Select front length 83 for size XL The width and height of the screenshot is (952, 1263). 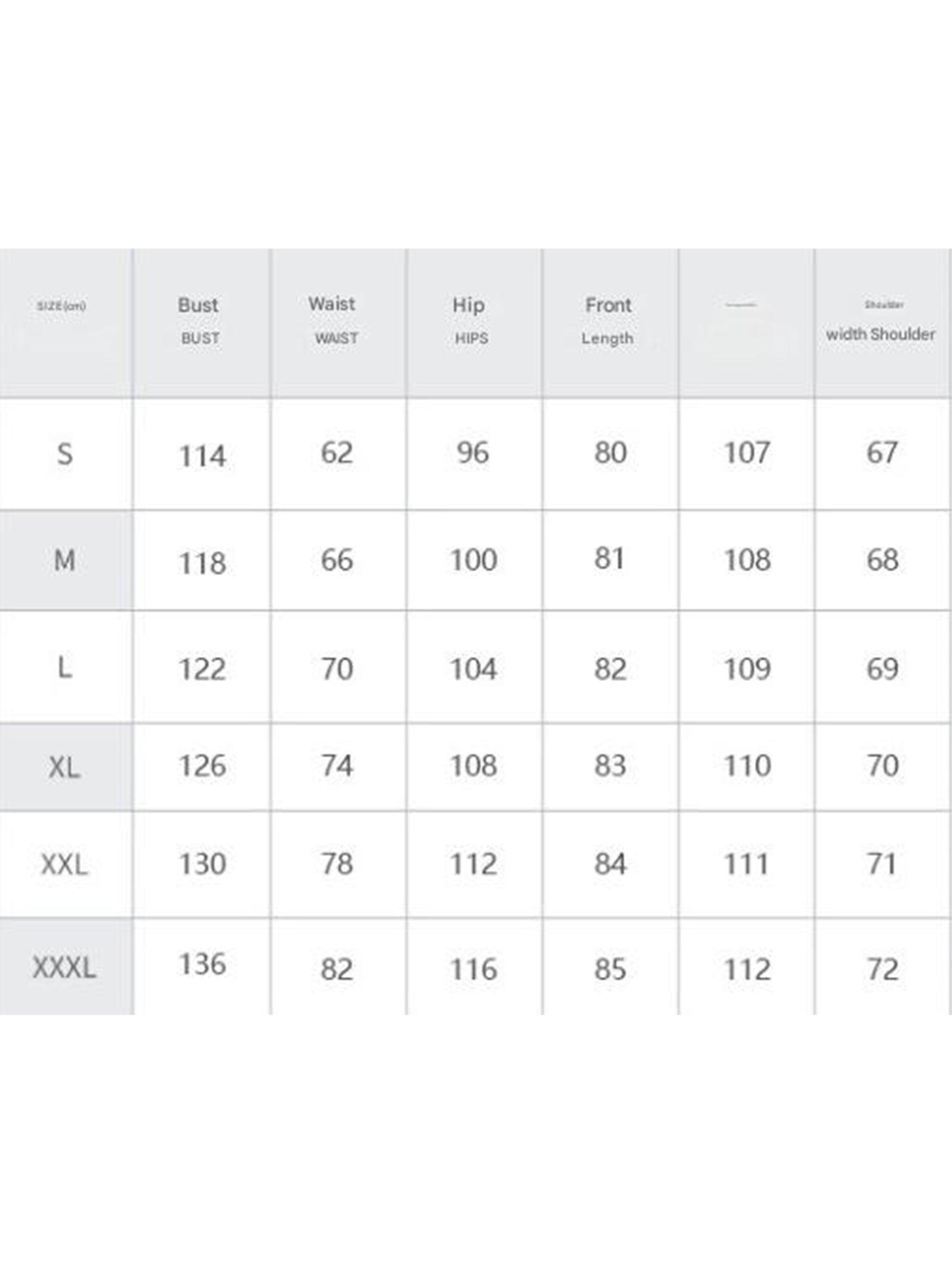(x=610, y=766)
